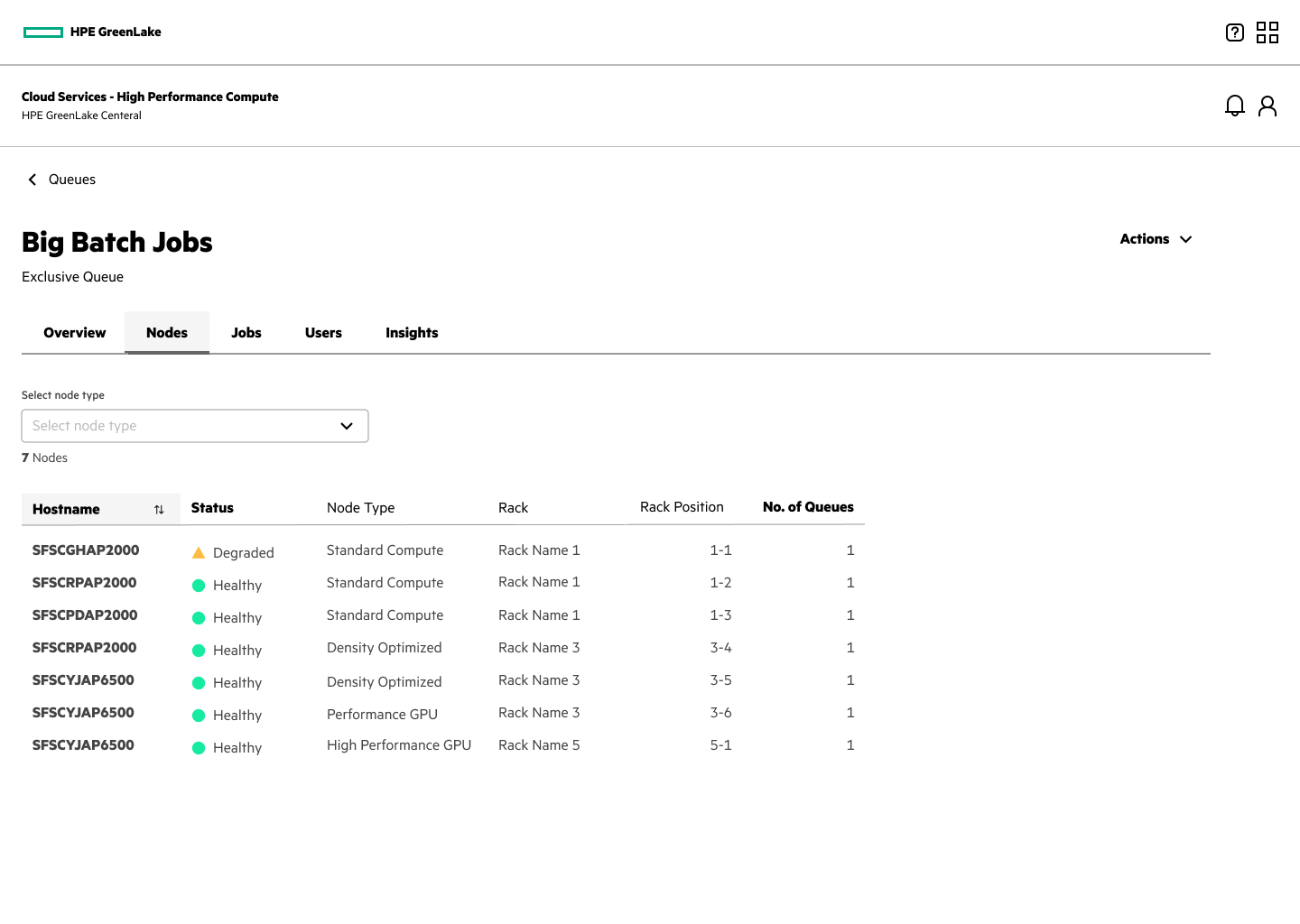Screen dimensions: 1300x924
Task: Click the No. of Queues column header
Action: [808, 507]
